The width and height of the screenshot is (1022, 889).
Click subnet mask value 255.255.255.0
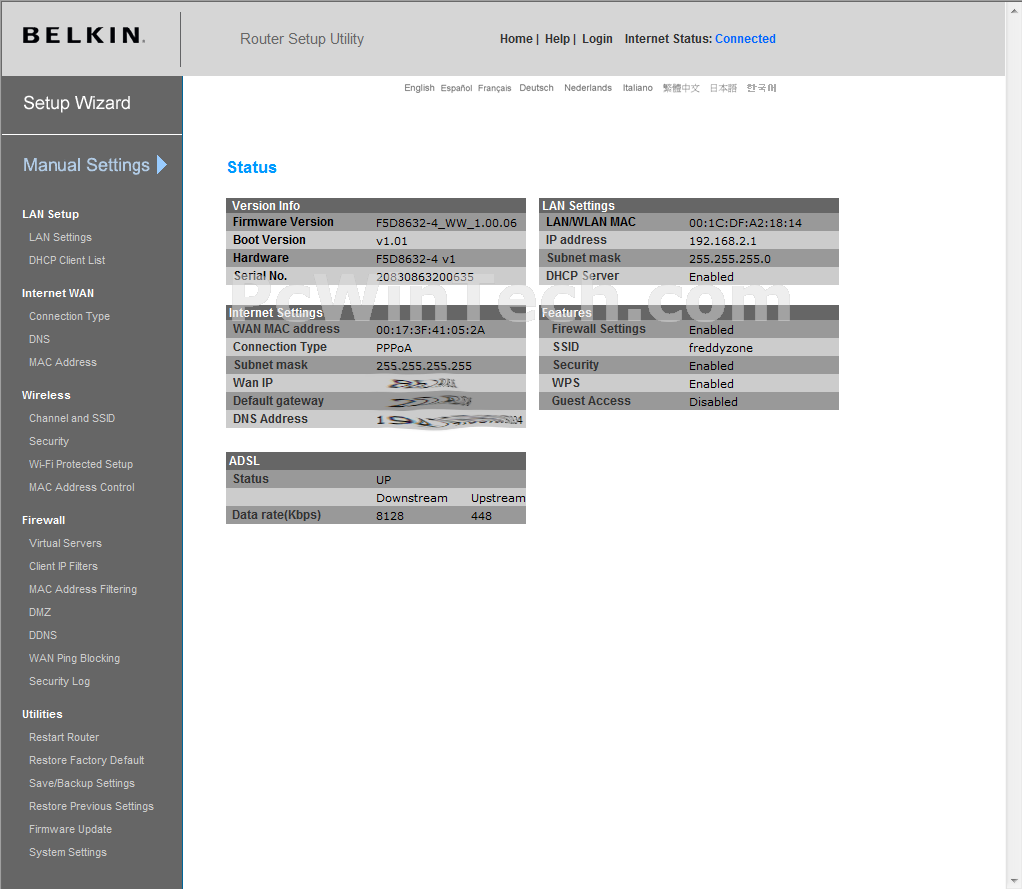point(730,259)
